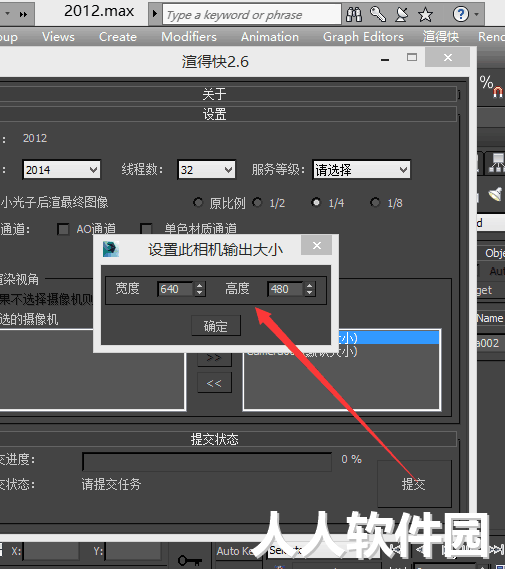The image size is (505, 569).
Task: Maximize the 渲得快2.6 window
Action: [x=412, y=57]
